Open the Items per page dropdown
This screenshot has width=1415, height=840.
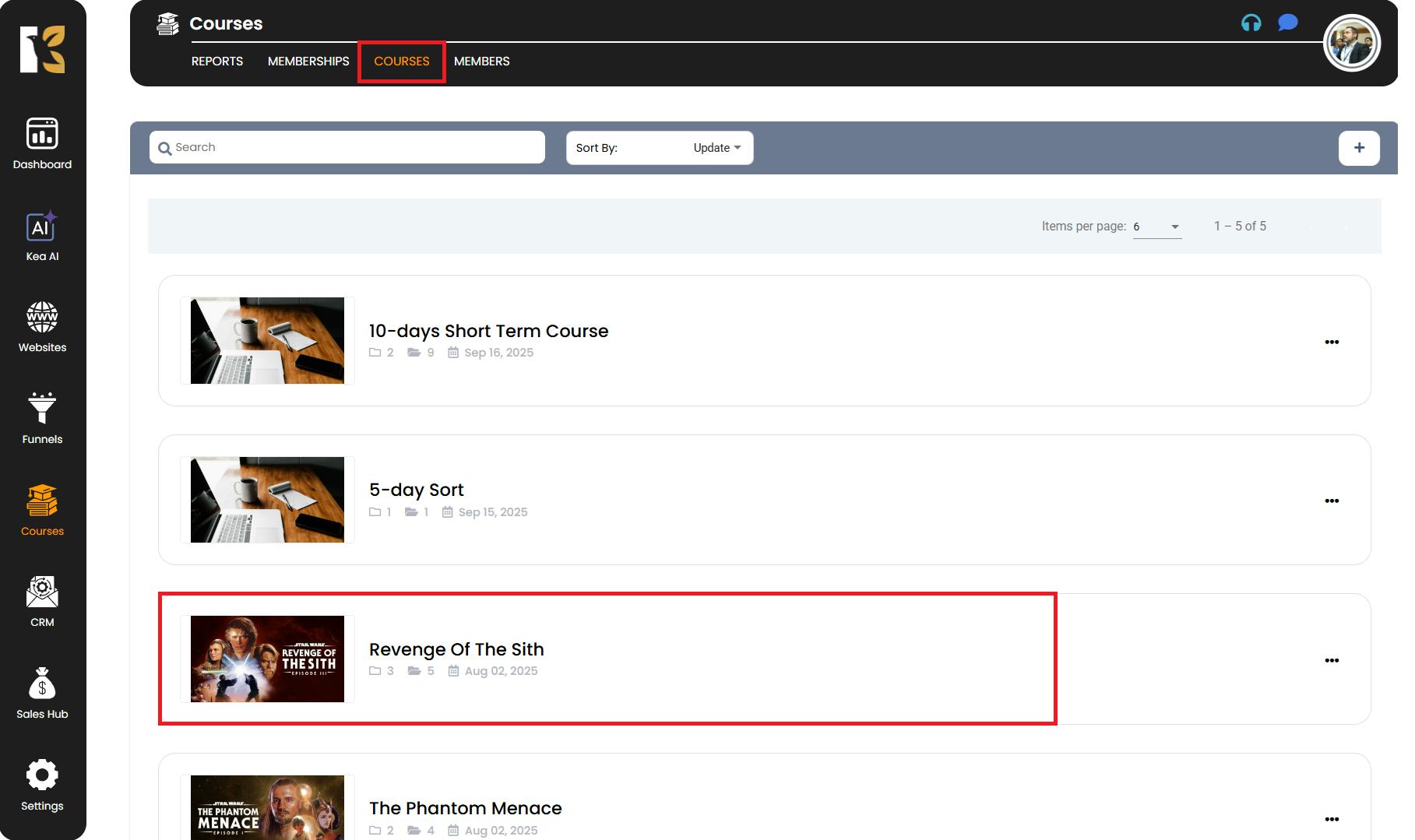(1157, 227)
